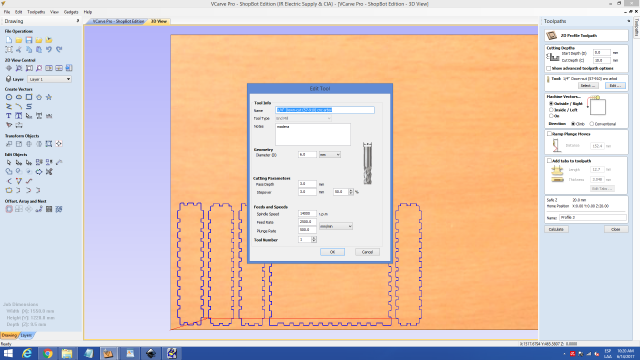The height and width of the screenshot is (360, 640).
Task: Collapse the Drawing panel pin arrow
Action: point(78,21)
